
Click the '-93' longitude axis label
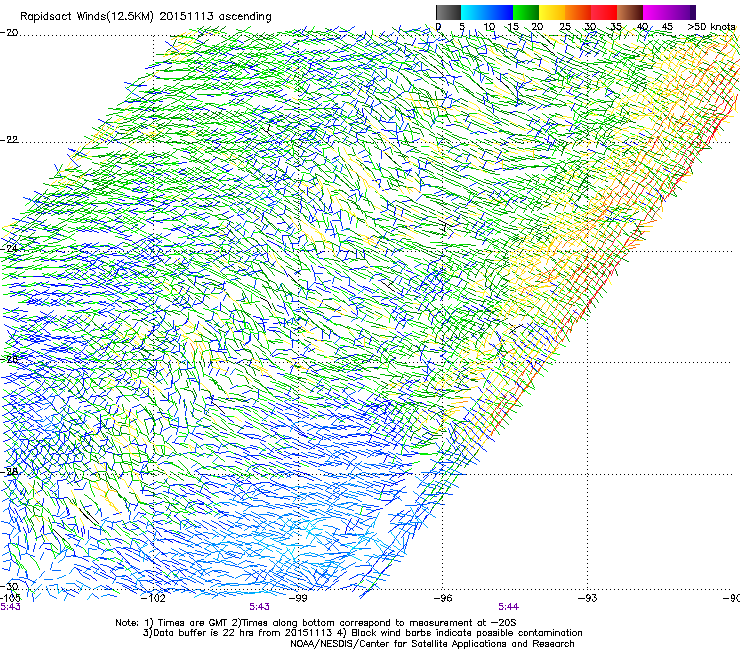click(x=588, y=598)
